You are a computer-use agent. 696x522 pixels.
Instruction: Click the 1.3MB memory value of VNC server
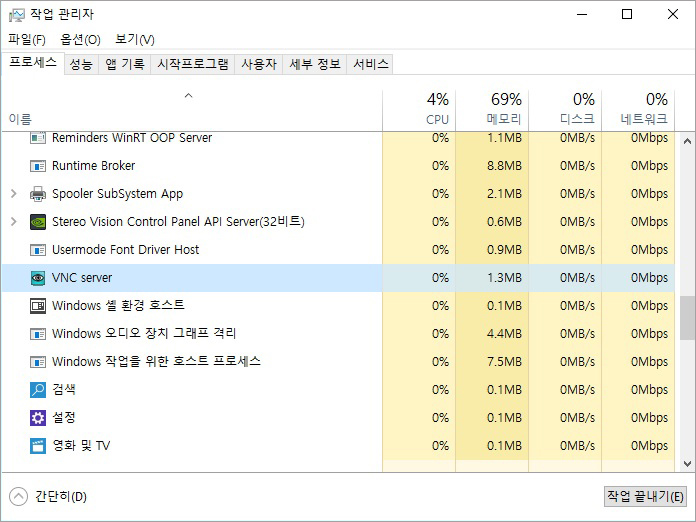point(504,278)
